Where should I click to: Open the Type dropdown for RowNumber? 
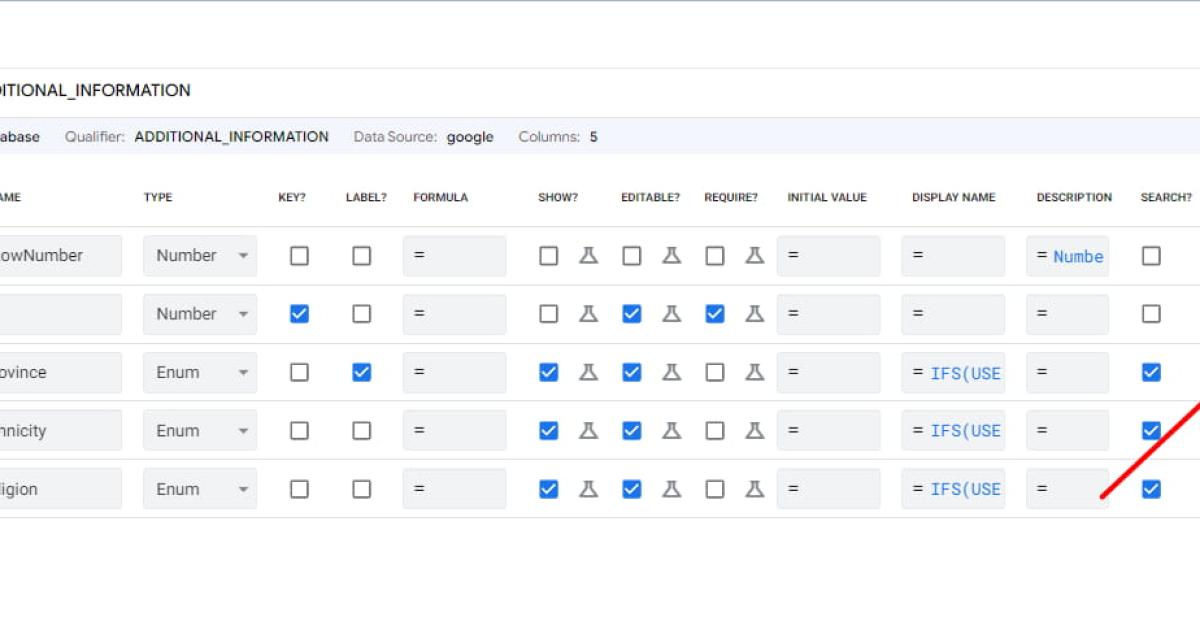(199, 255)
